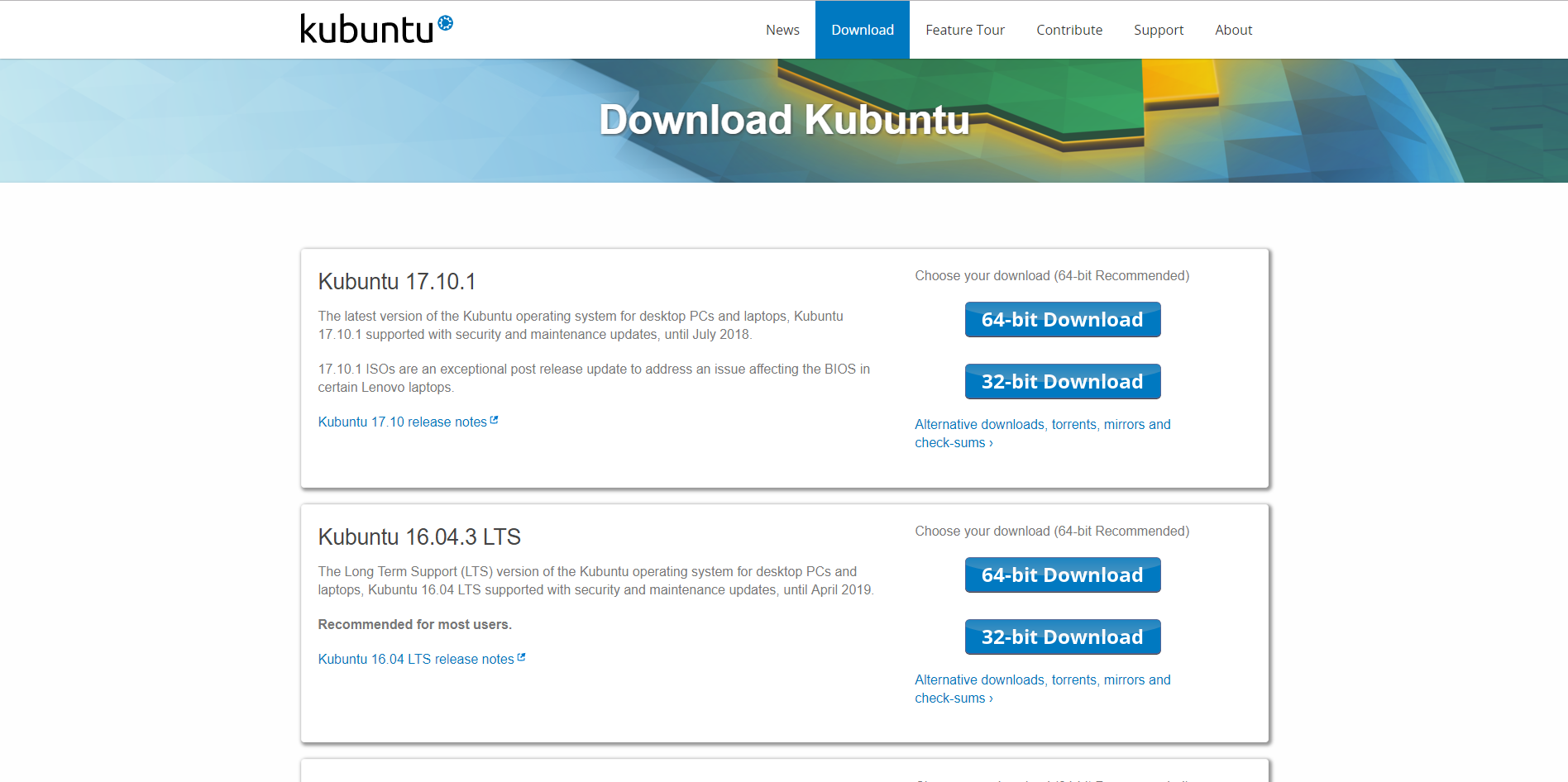Open the Support menu item

point(1159,30)
